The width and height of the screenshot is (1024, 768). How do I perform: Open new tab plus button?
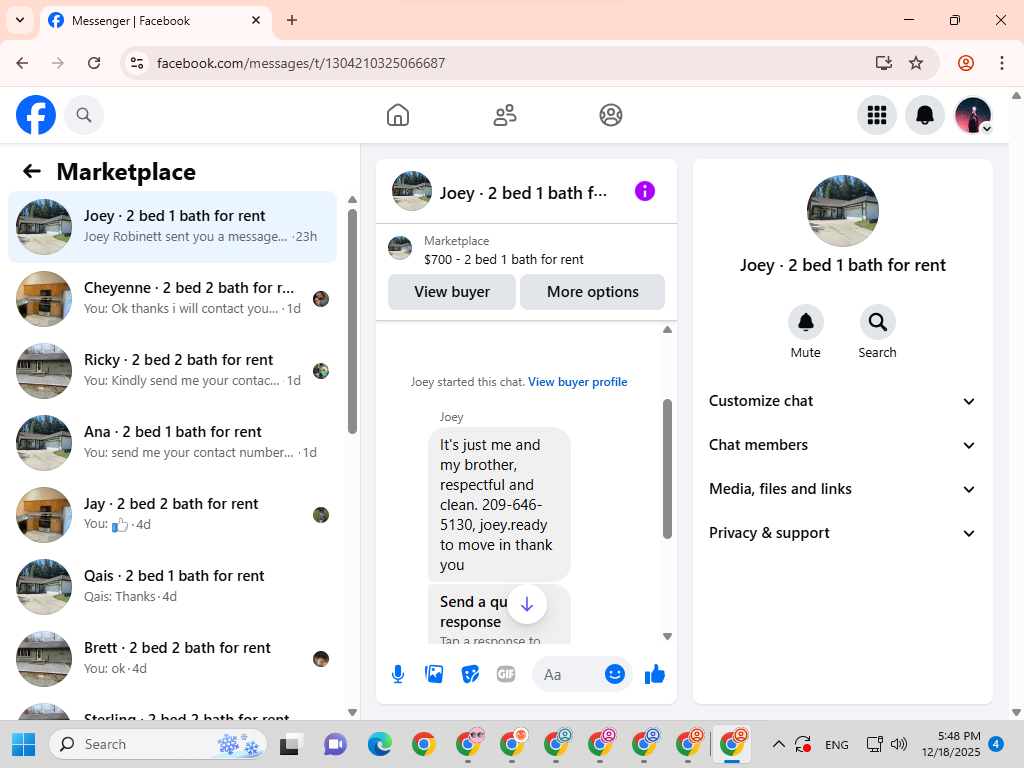[292, 20]
